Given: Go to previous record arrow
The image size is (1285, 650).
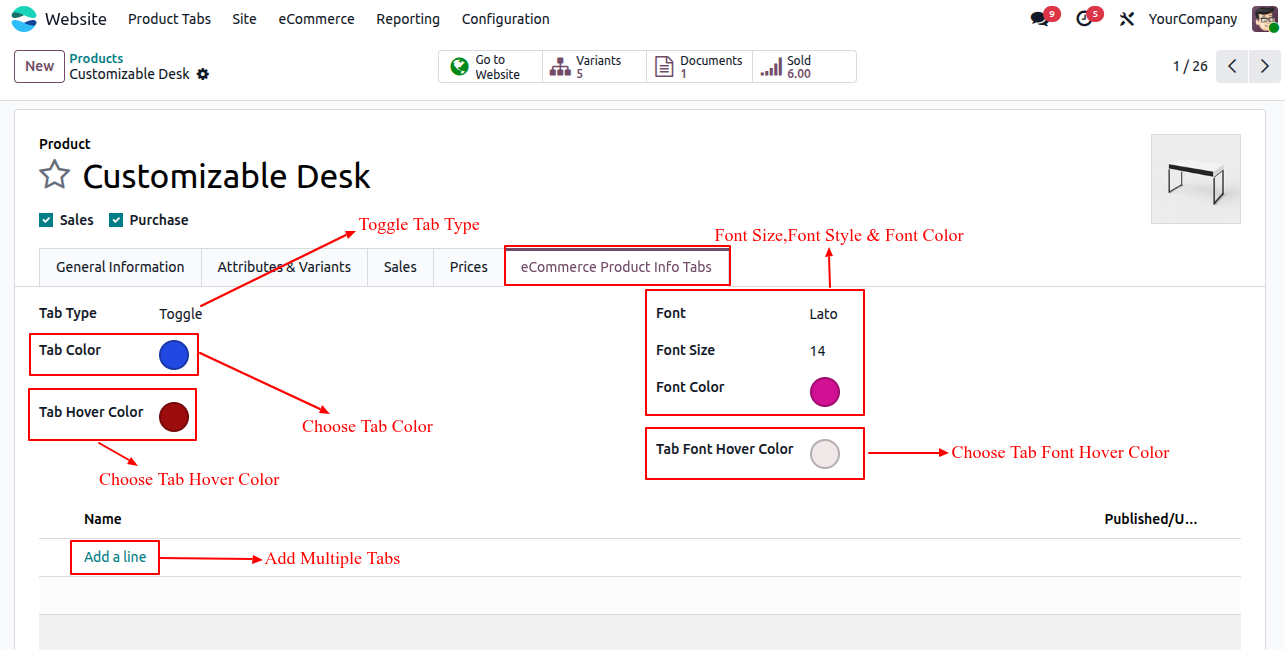Looking at the screenshot, I should (1232, 66).
